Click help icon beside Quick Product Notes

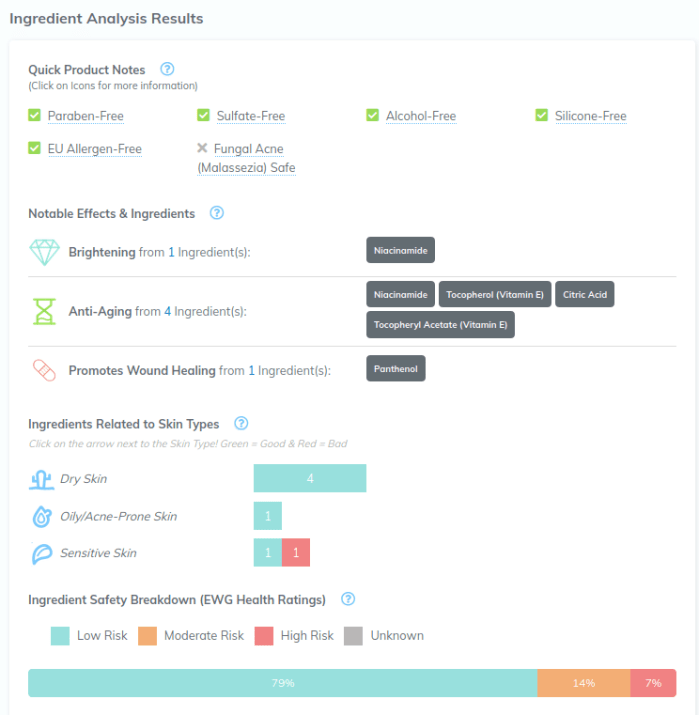(x=167, y=70)
